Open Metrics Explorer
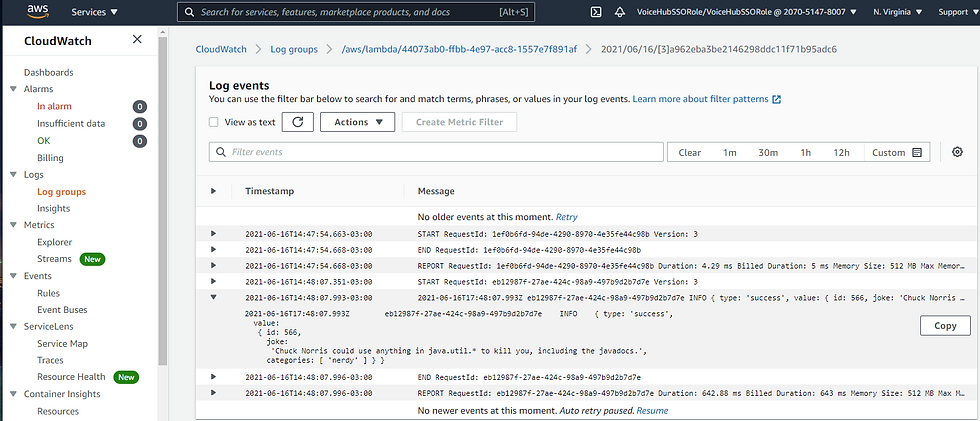 point(54,242)
